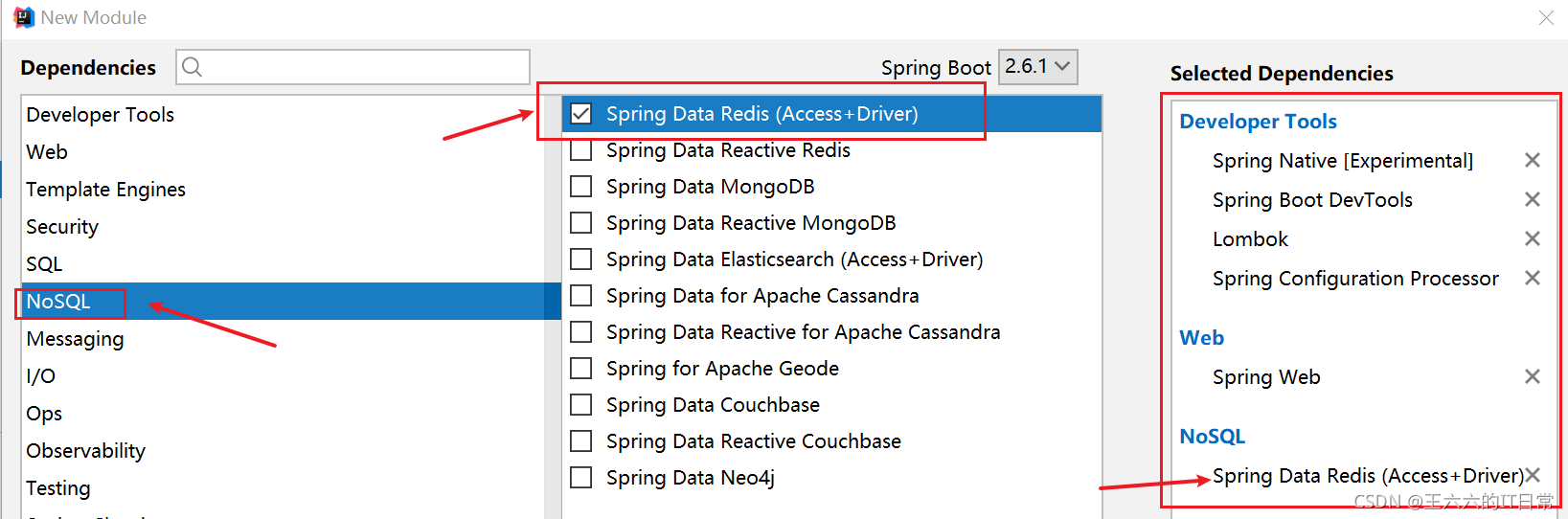This screenshot has height=519, width=1568.
Task: Close the New Module dialog
Action: click(1546, 17)
